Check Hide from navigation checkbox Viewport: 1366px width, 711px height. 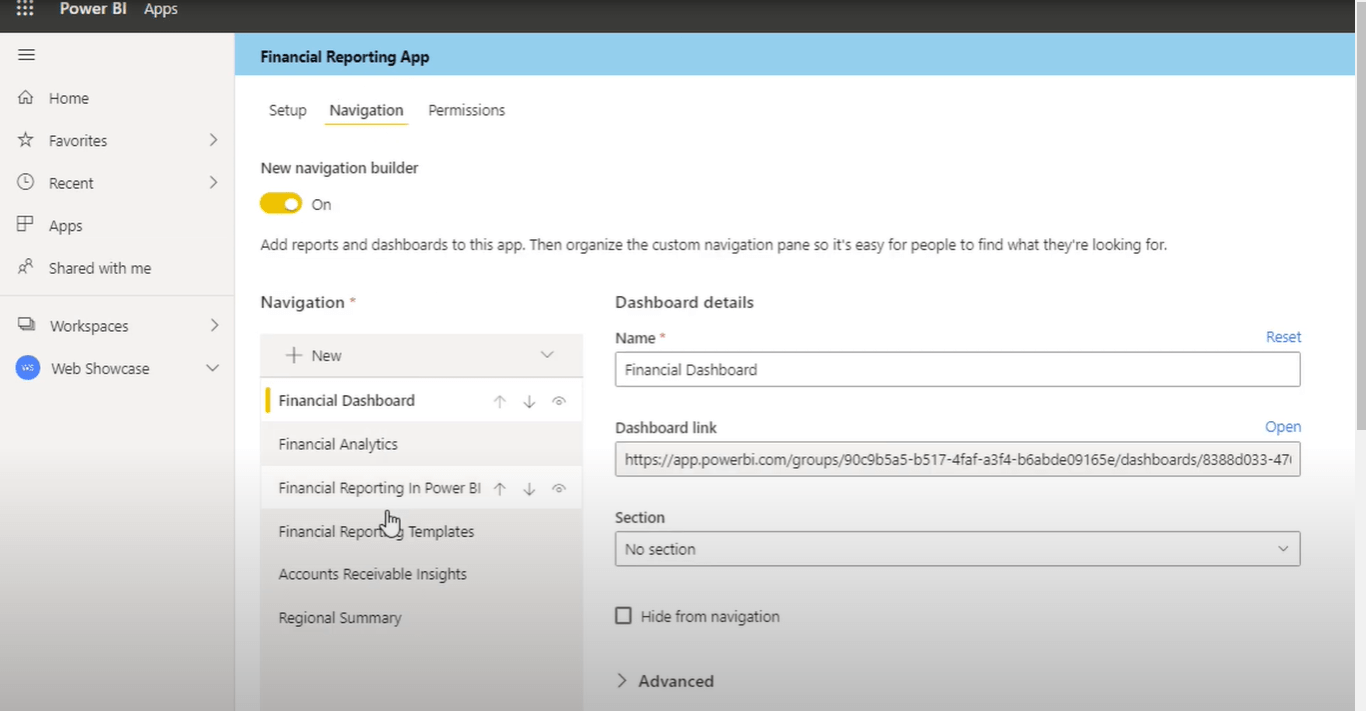click(623, 616)
